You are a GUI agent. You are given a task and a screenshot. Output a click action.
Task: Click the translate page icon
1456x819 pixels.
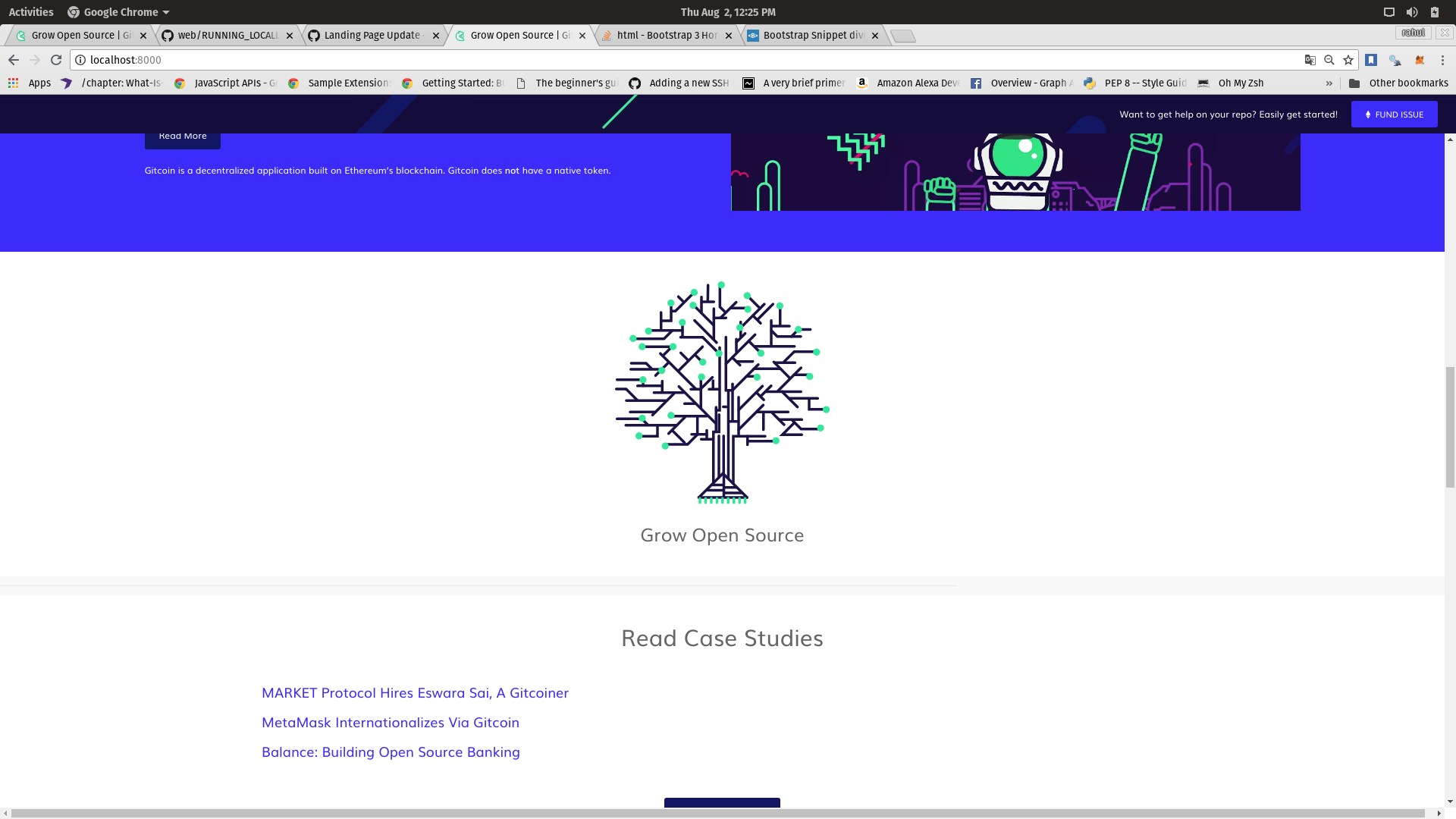pyautogui.click(x=1310, y=60)
